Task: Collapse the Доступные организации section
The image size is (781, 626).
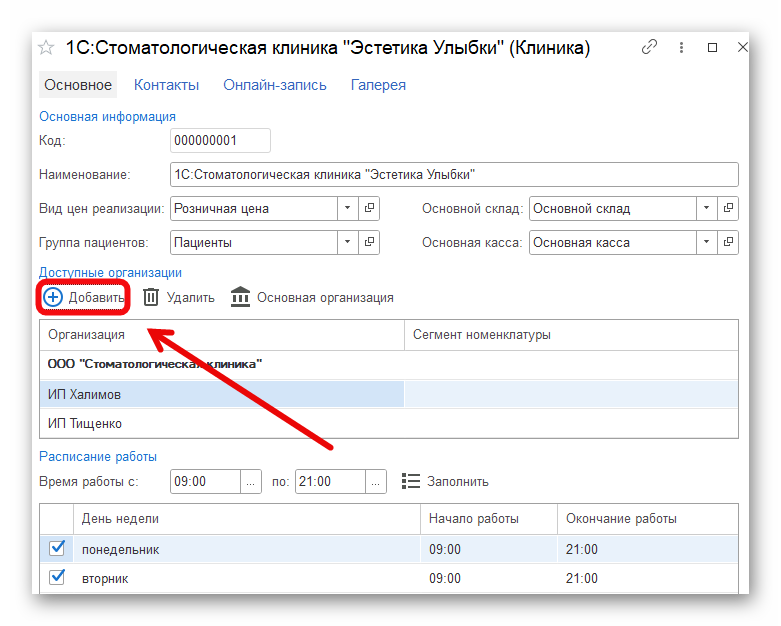Action: coord(111,272)
